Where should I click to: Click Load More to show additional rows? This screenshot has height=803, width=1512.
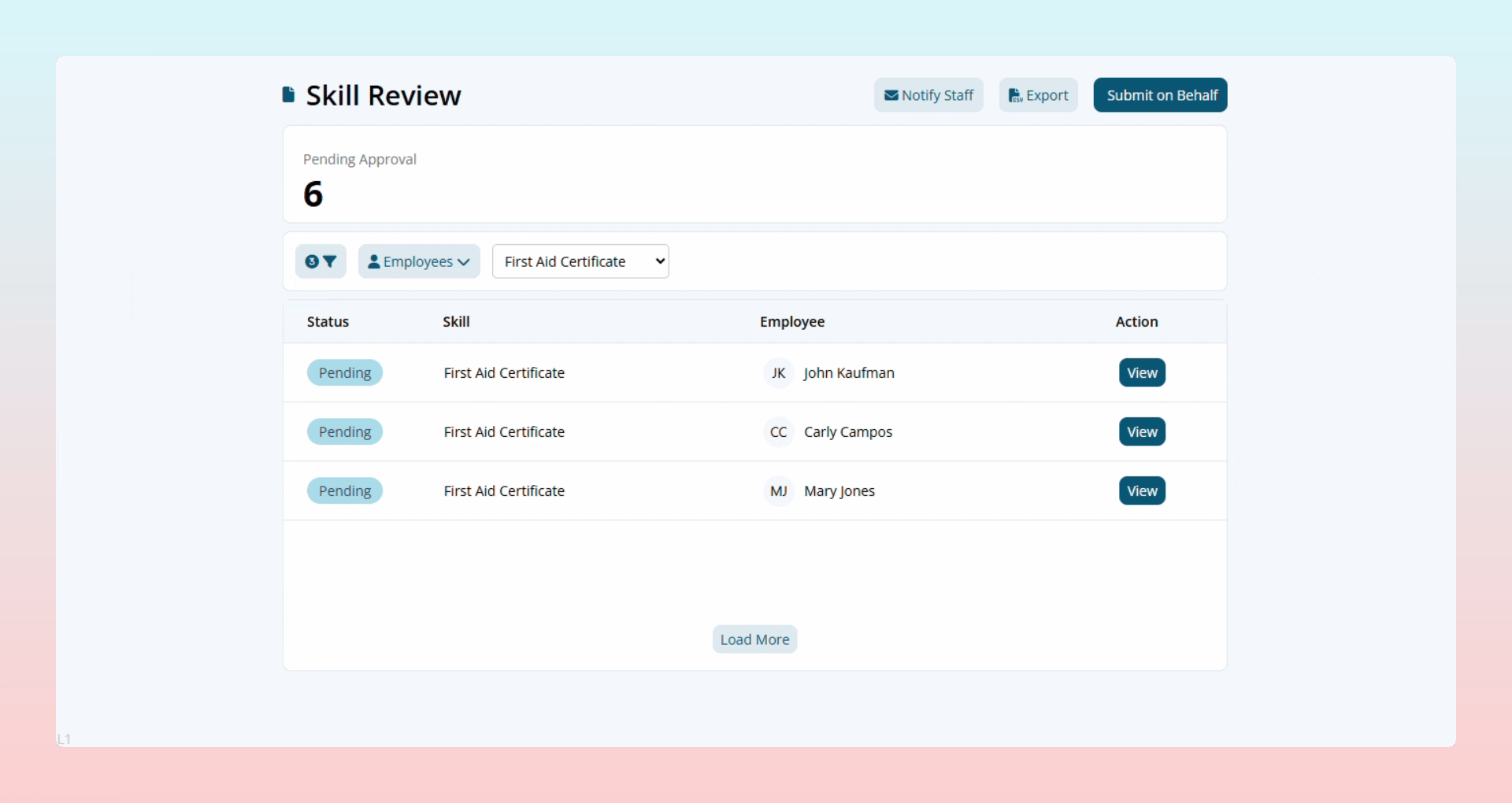coord(754,638)
